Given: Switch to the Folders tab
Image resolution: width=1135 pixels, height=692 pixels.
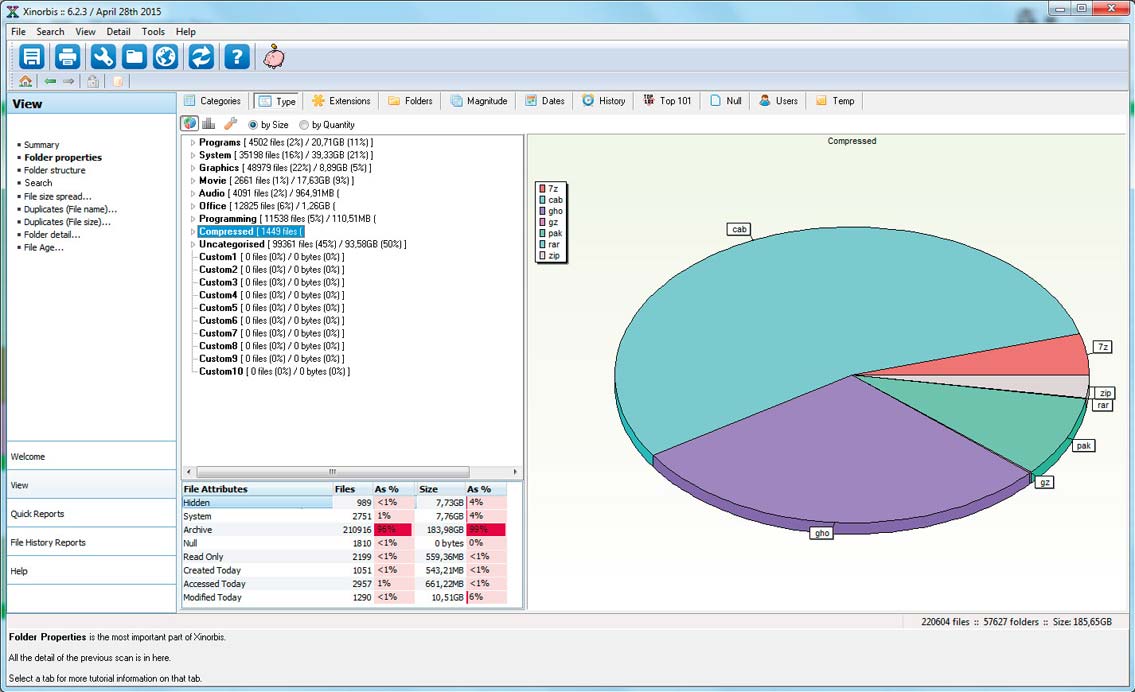Looking at the screenshot, I should [x=410, y=101].
